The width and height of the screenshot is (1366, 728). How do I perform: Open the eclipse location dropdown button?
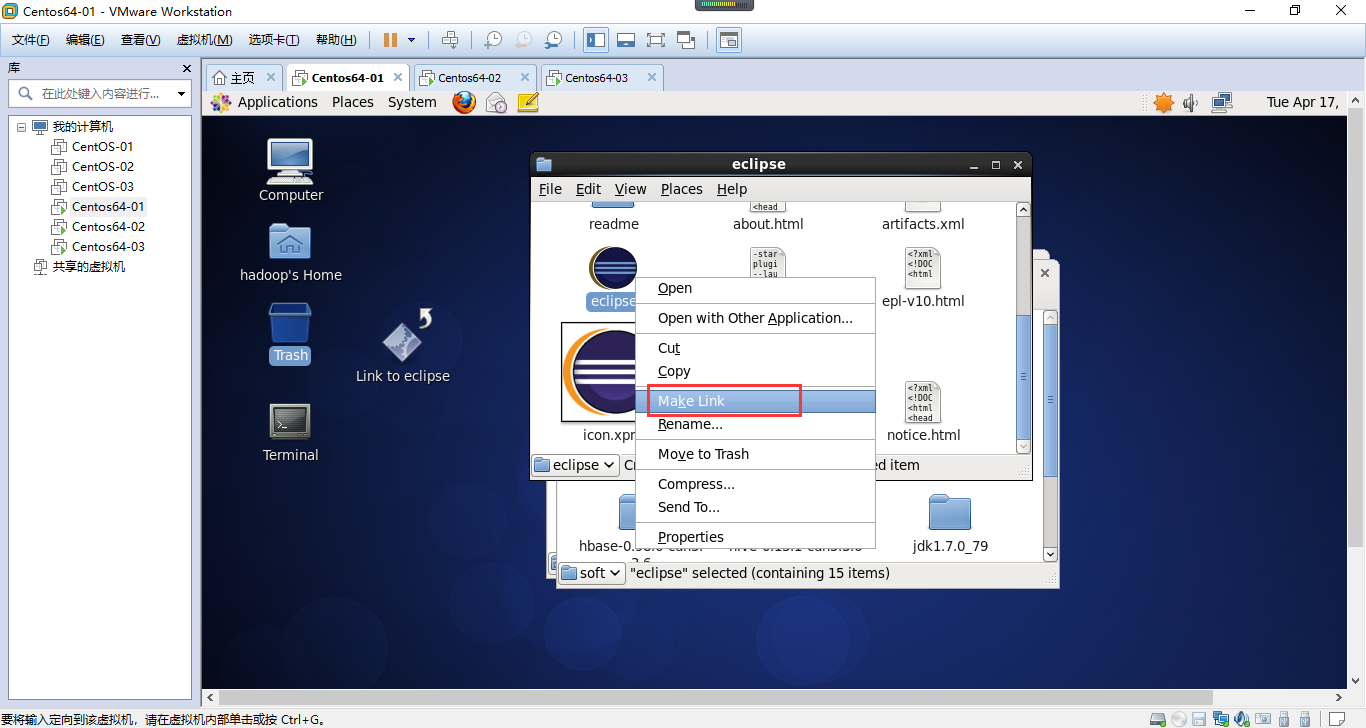[x=576, y=465]
